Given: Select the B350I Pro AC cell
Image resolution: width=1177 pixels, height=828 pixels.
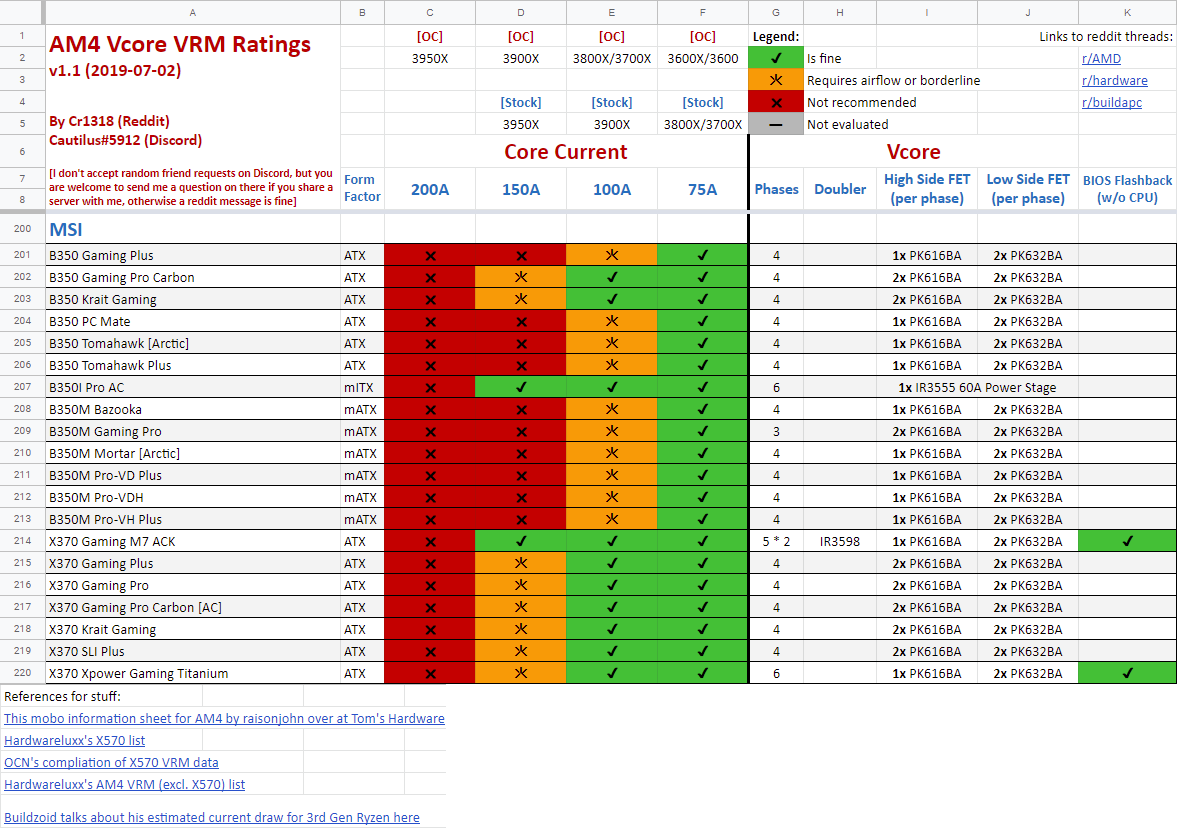Looking at the screenshot, I should (x=193, y=387).
